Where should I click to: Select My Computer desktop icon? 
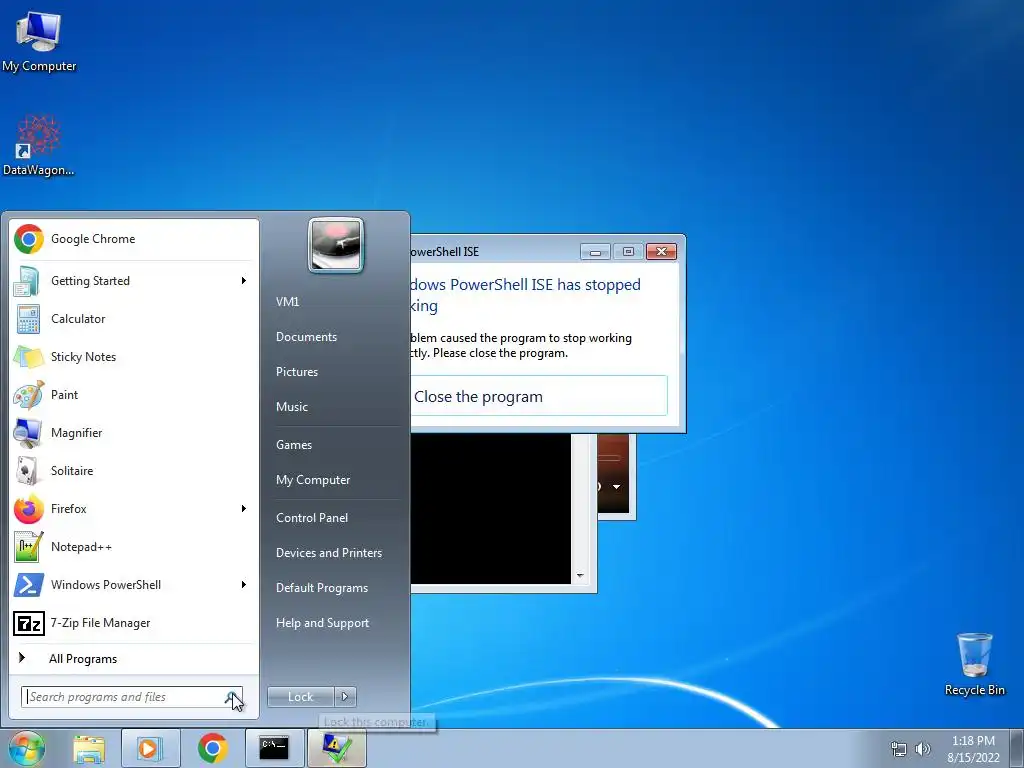39,41
